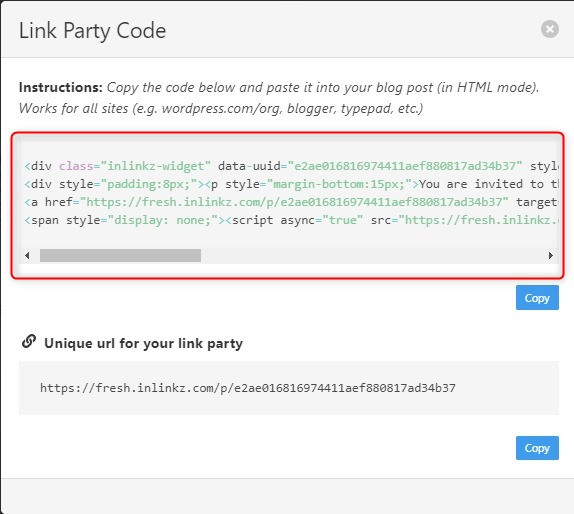Click the chain link icon beside Unique url

pos(29,342)
